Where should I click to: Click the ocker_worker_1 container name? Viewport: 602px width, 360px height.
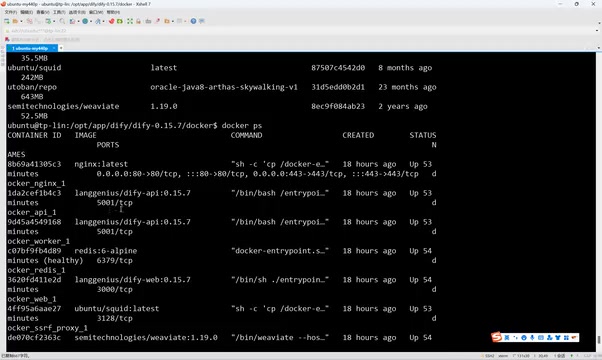tap(38, 241)
